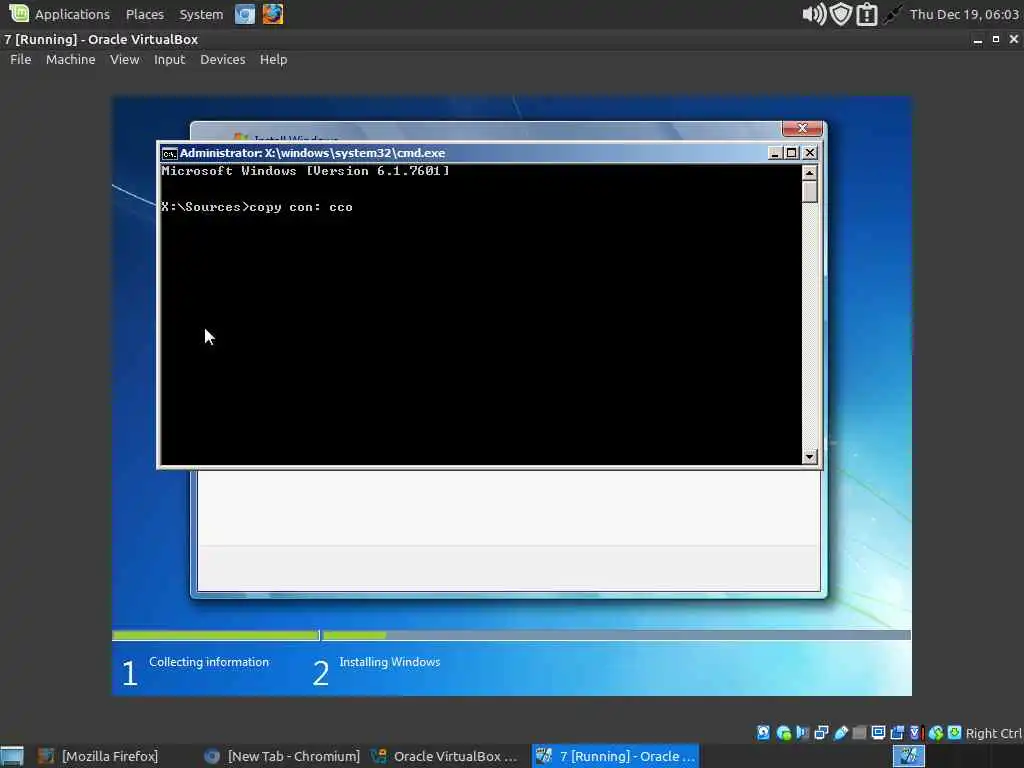Click the installer progress bar
The image size is (1024, 768).
coord(511,635)
